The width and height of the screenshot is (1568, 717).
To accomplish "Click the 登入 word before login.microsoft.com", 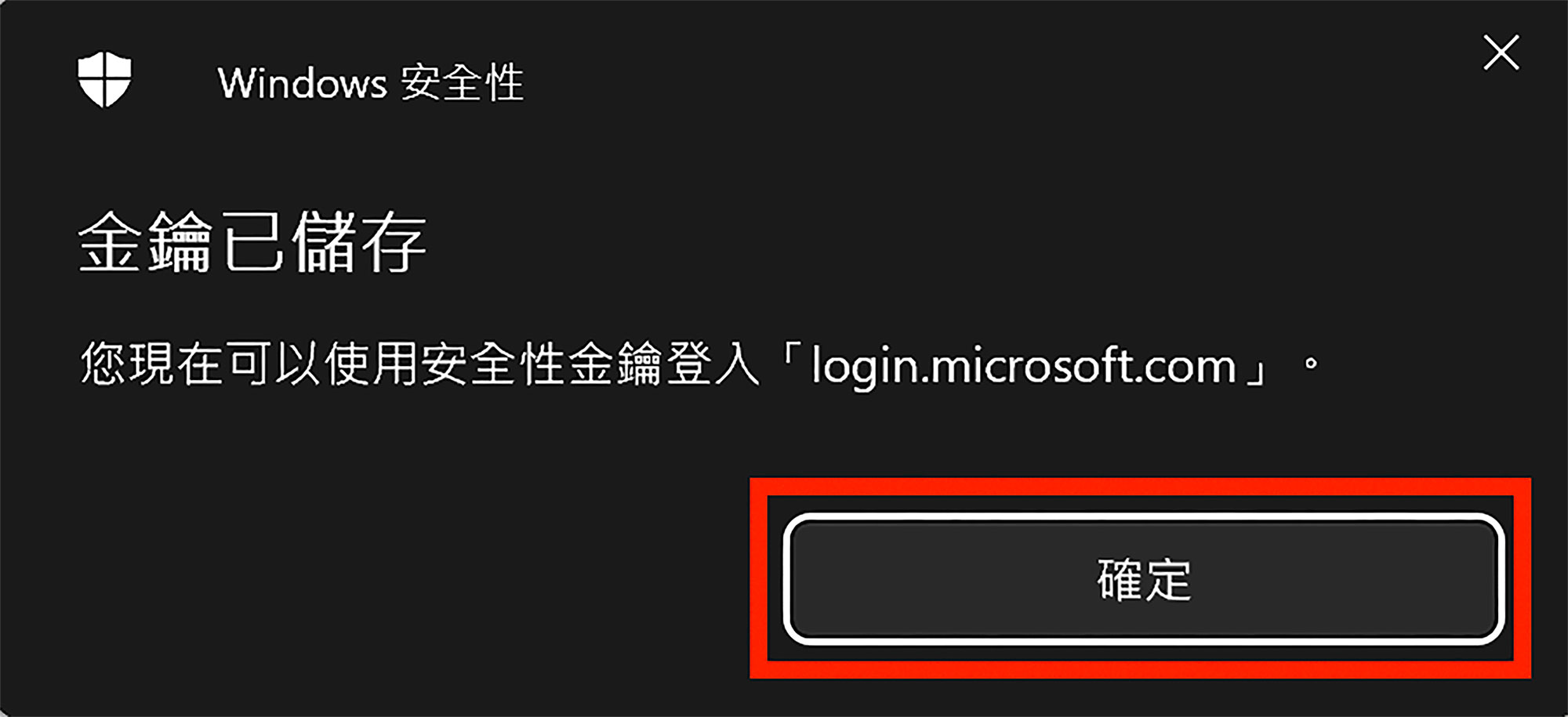I will pos(713,364).
